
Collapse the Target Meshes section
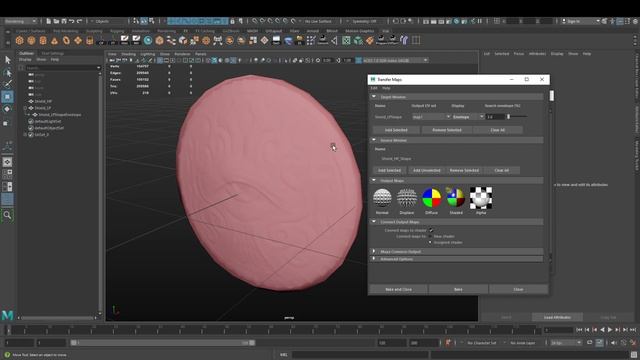point(374,97)
